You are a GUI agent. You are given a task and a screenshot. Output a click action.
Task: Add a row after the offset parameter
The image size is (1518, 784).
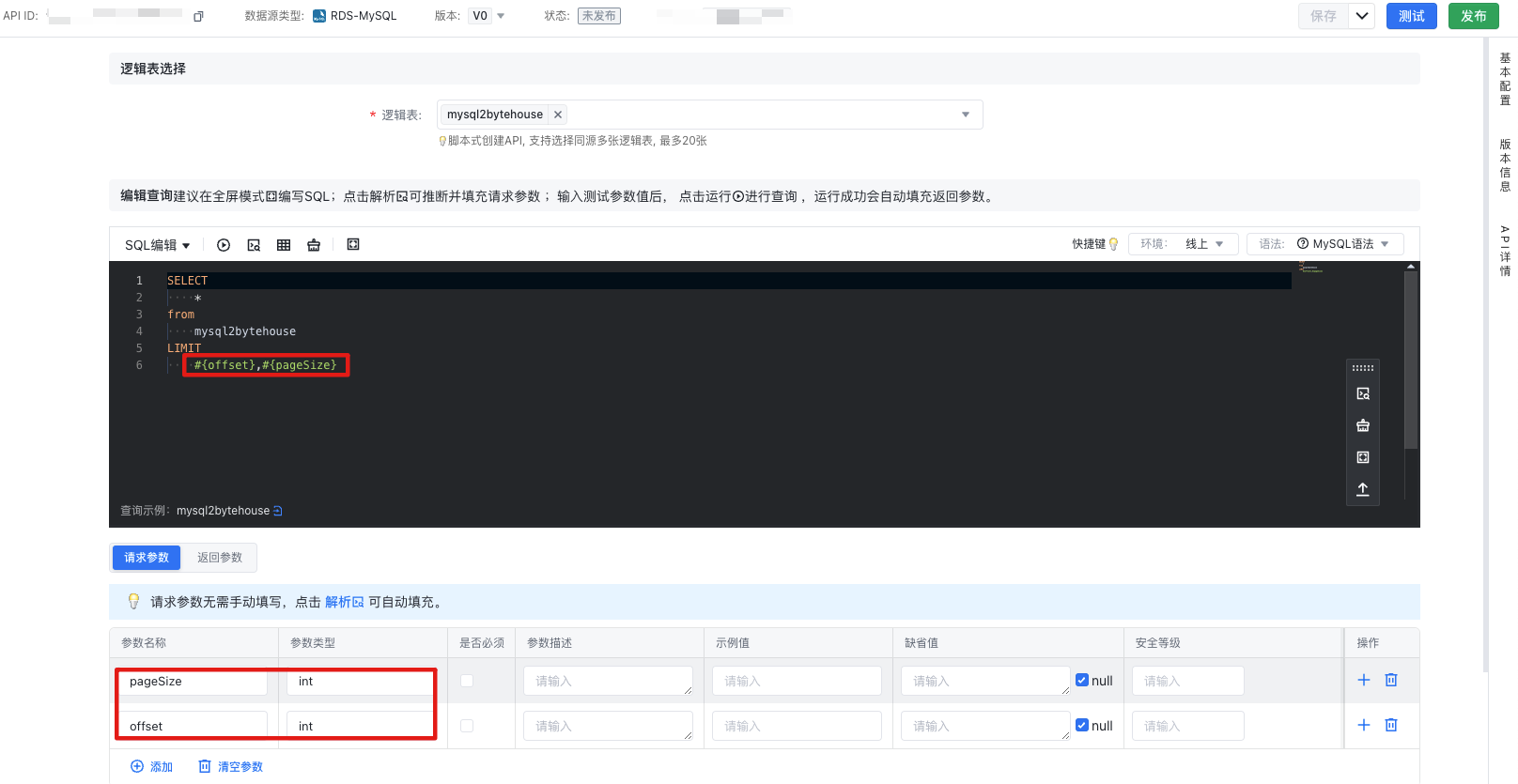point(1364,725)
